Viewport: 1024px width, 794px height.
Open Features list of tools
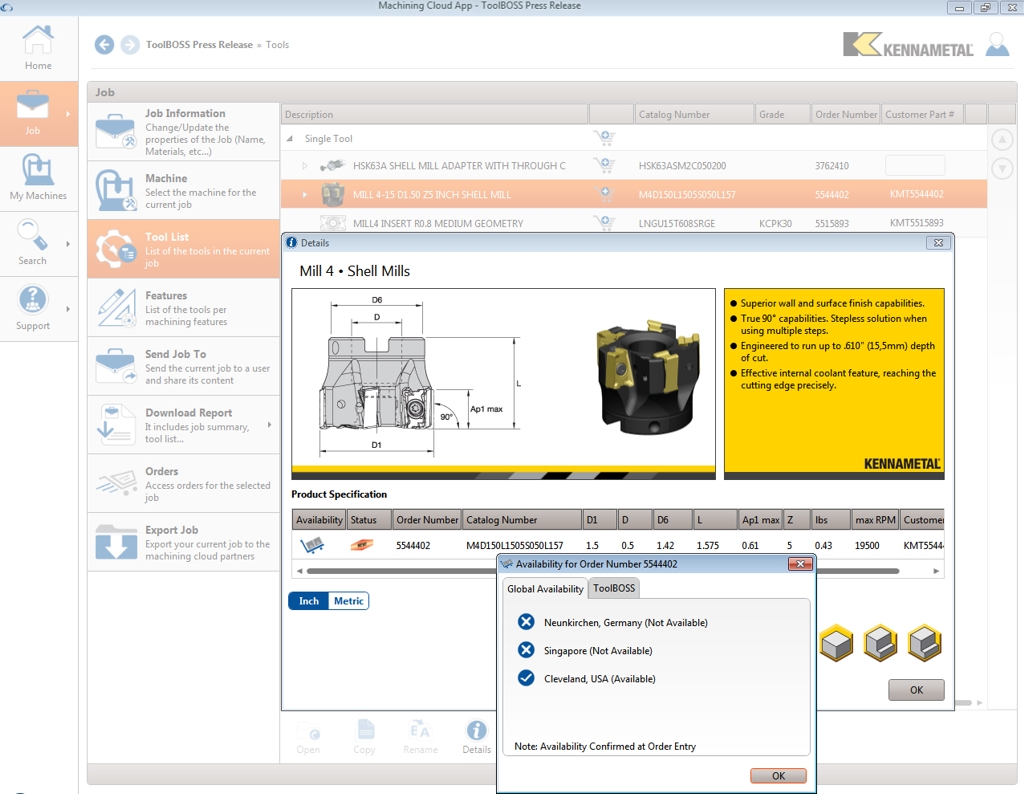click(184, 308)
